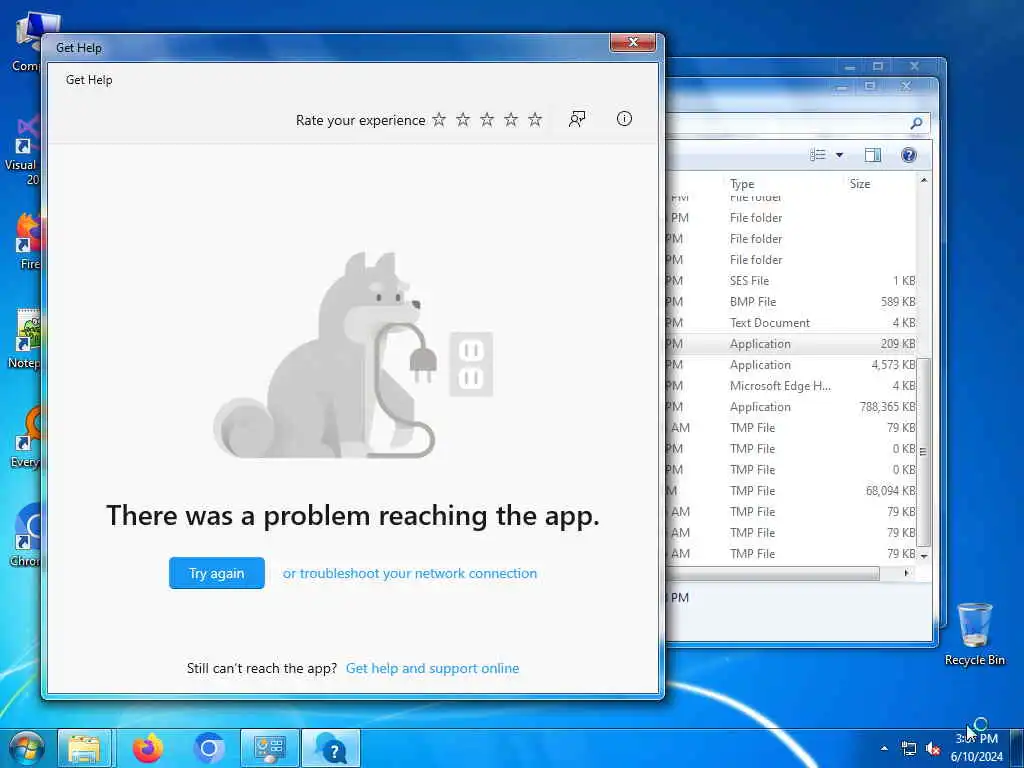Select the Everything desktop shortcut
The height and width of the screenshot is (768, 1024).
pos(26,436)
